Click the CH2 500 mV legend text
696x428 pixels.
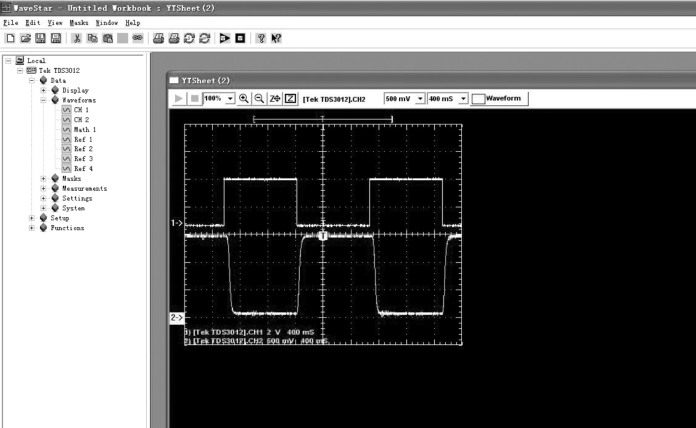(257, 341)
